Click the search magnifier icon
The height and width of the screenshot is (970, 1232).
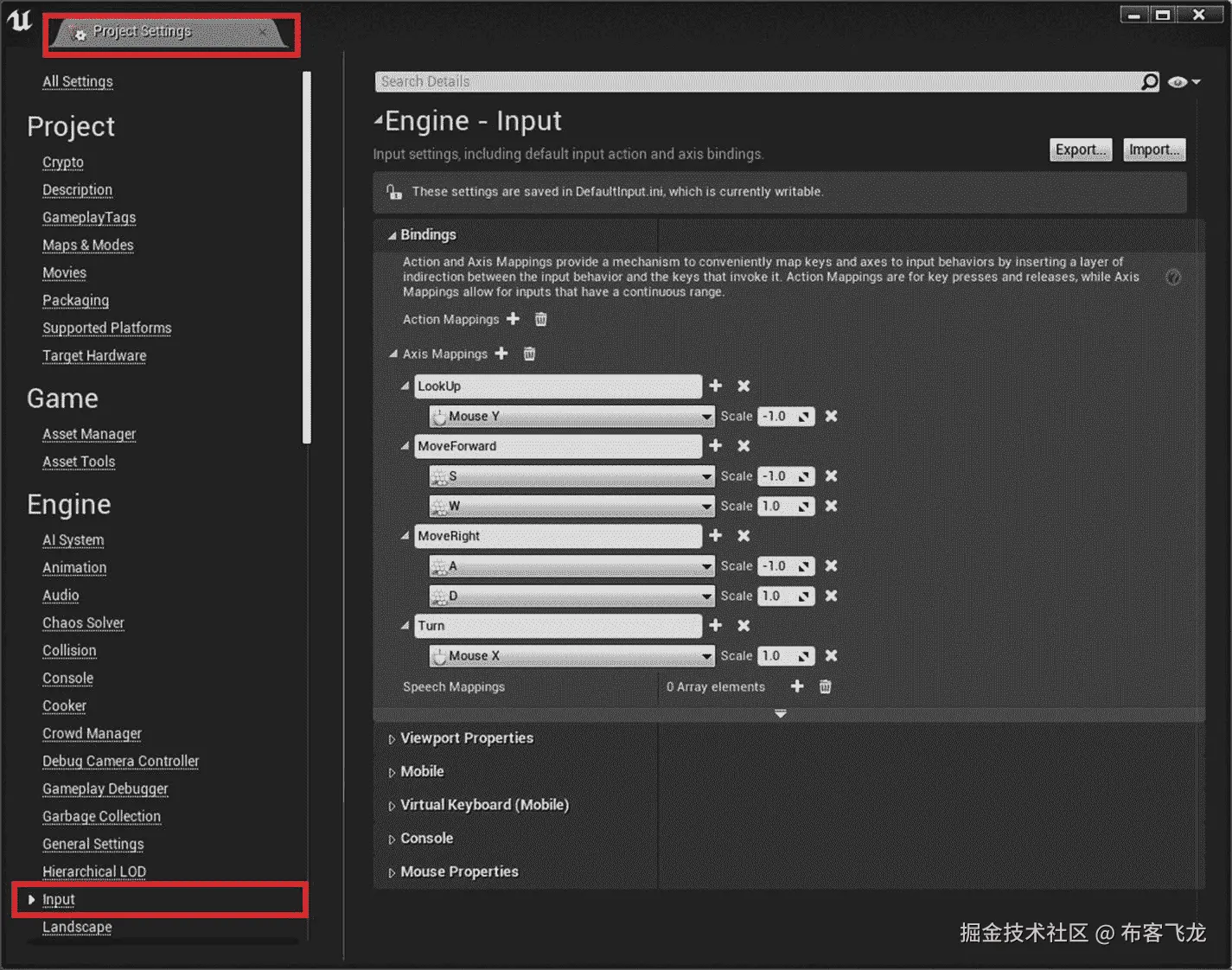click(x=1149, y=81)
